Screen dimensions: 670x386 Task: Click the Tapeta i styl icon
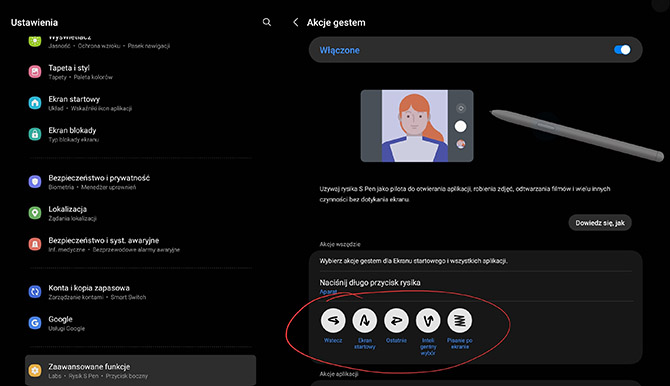pyautogui.click(x=35, y=71)
